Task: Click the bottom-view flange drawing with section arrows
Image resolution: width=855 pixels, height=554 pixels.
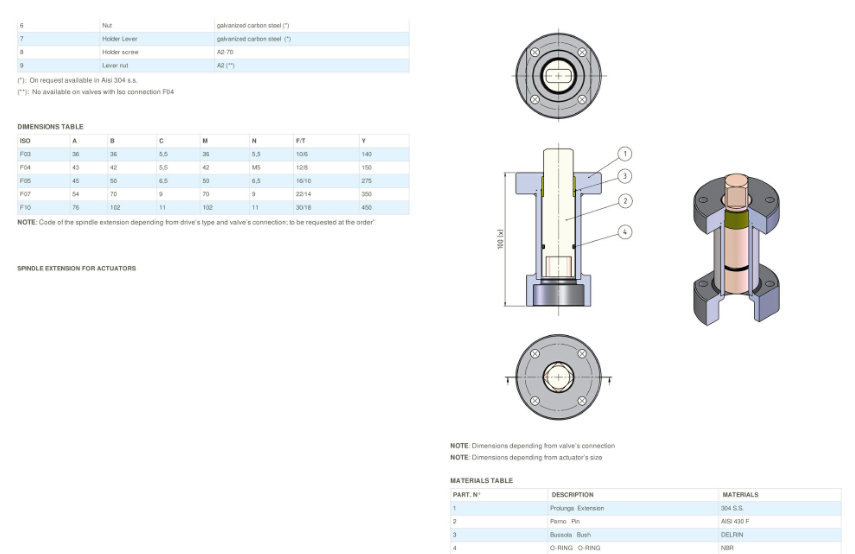Action: coord(560,379)
